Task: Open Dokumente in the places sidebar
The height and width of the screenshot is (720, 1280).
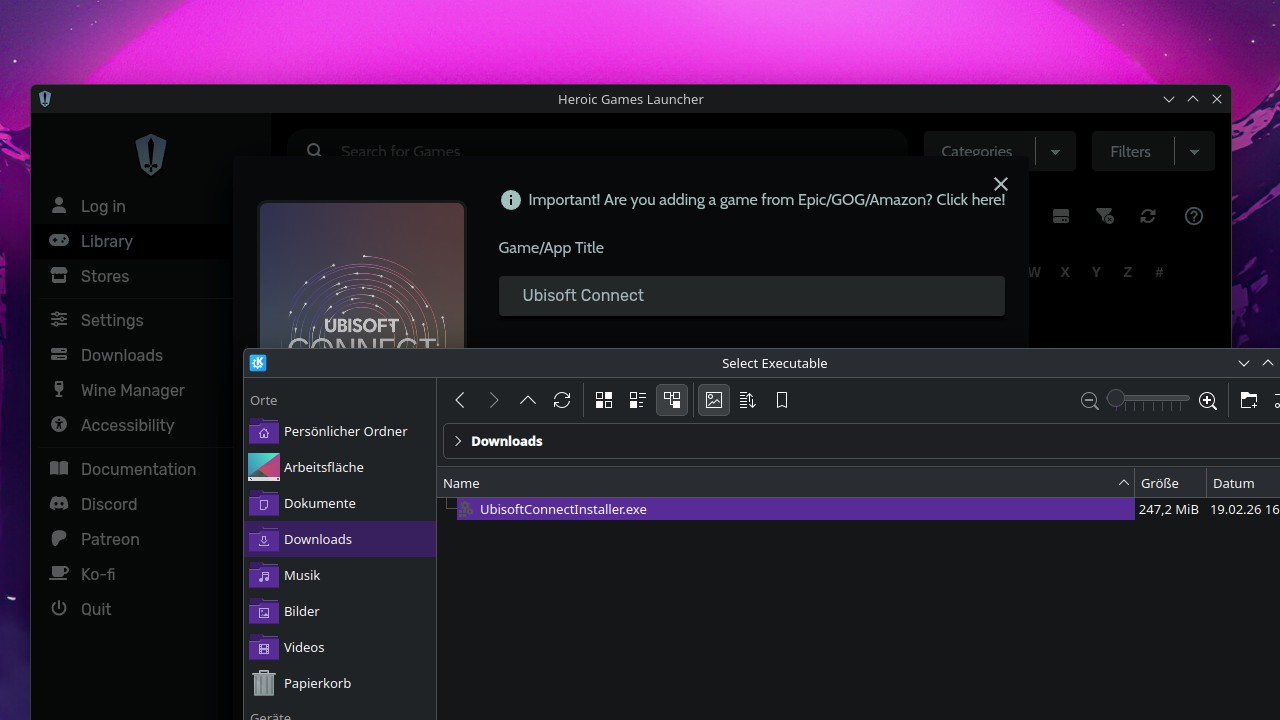Action: tap(319, 503)
